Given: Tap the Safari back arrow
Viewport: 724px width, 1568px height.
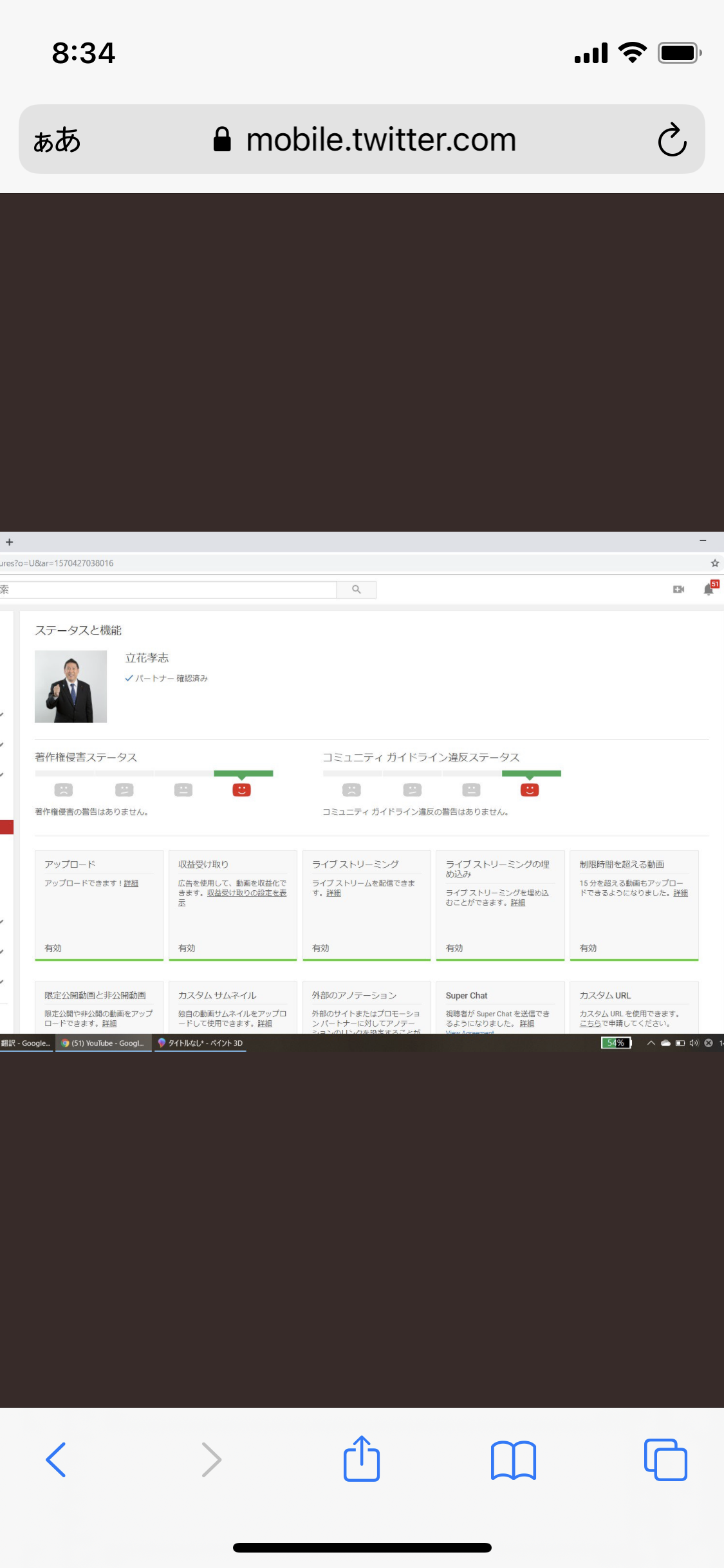Looking at the screenshot, I should point(56,1459).
